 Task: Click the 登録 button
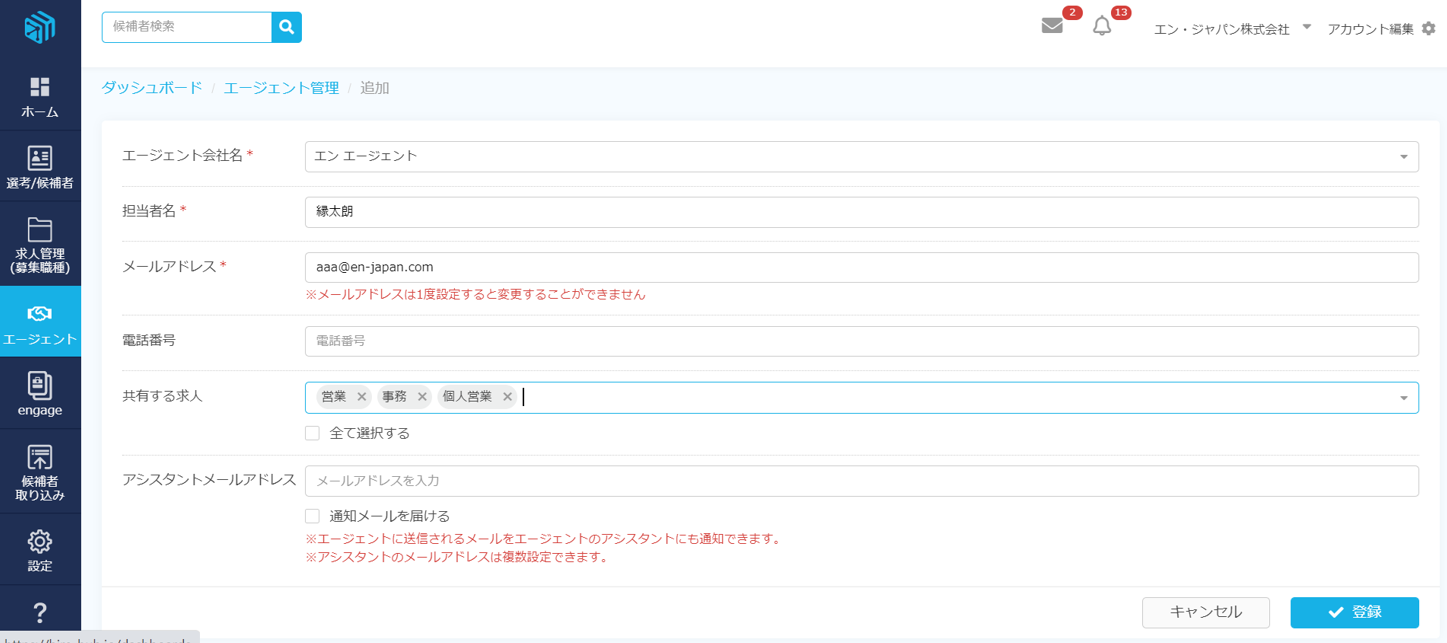pyautogui.click(x=1354, y=612)
